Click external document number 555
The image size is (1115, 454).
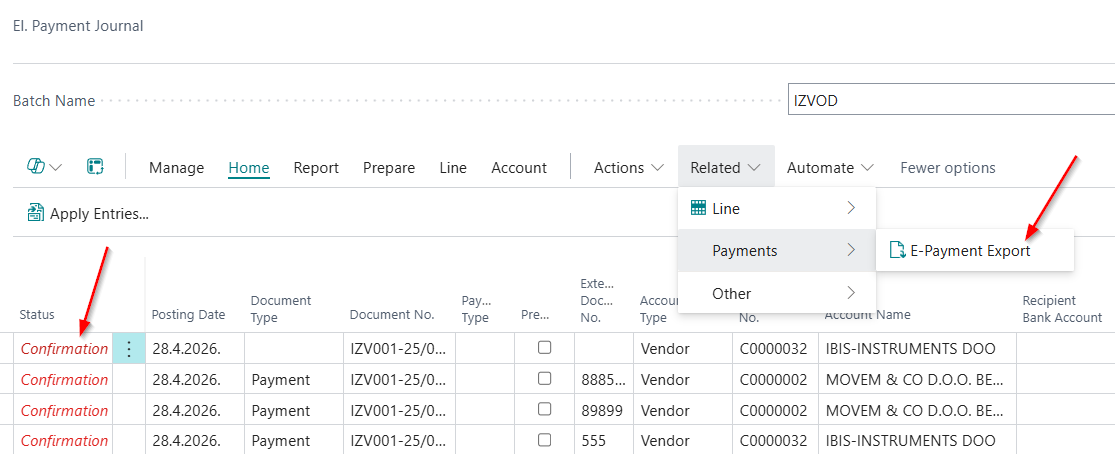593,440
